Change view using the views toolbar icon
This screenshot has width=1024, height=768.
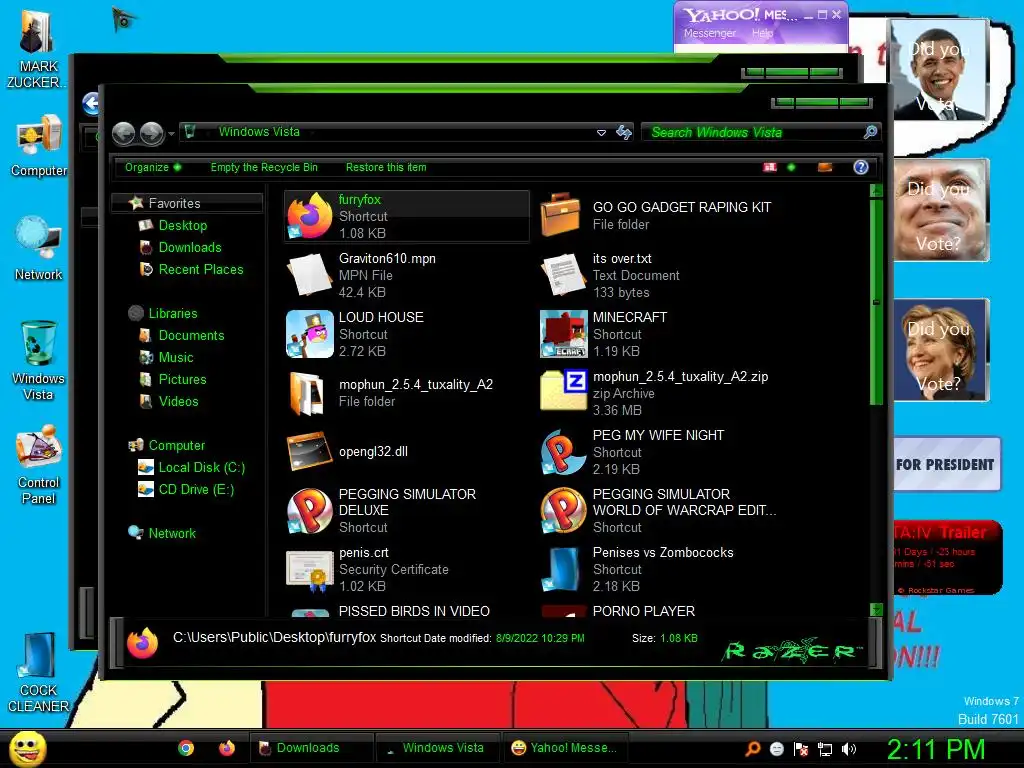770,167
